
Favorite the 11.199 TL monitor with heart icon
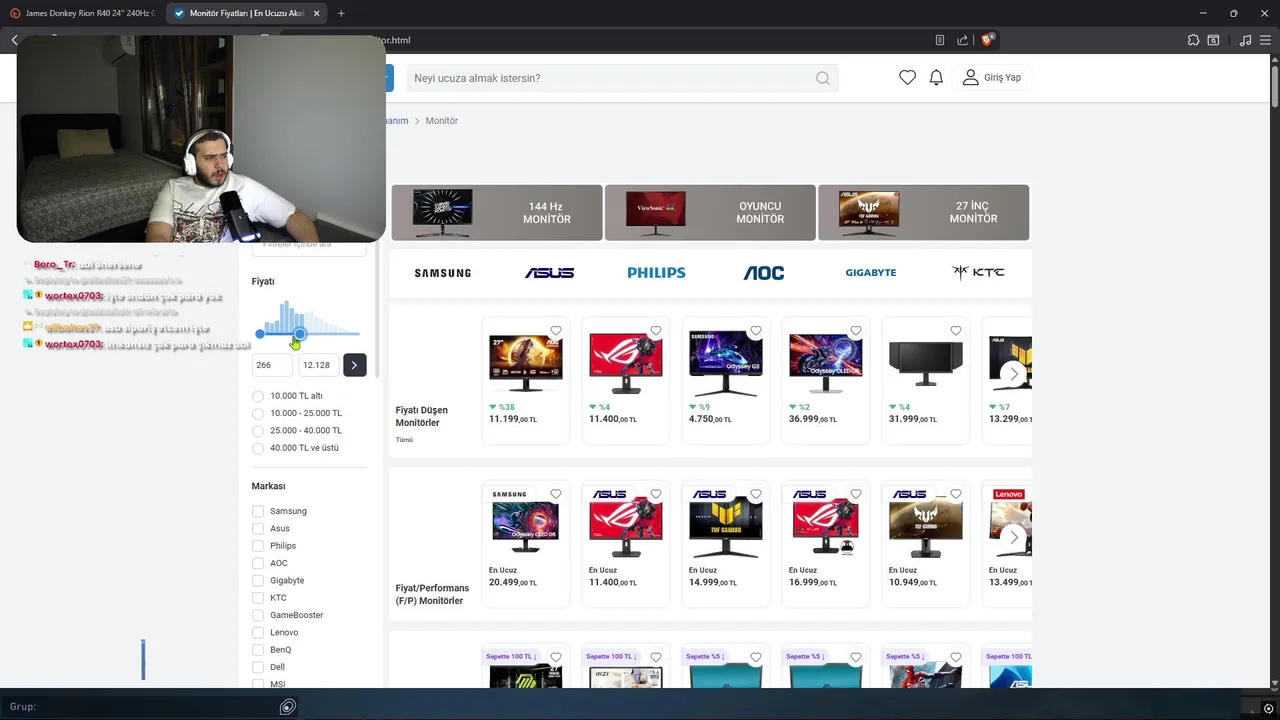point(556,331)
